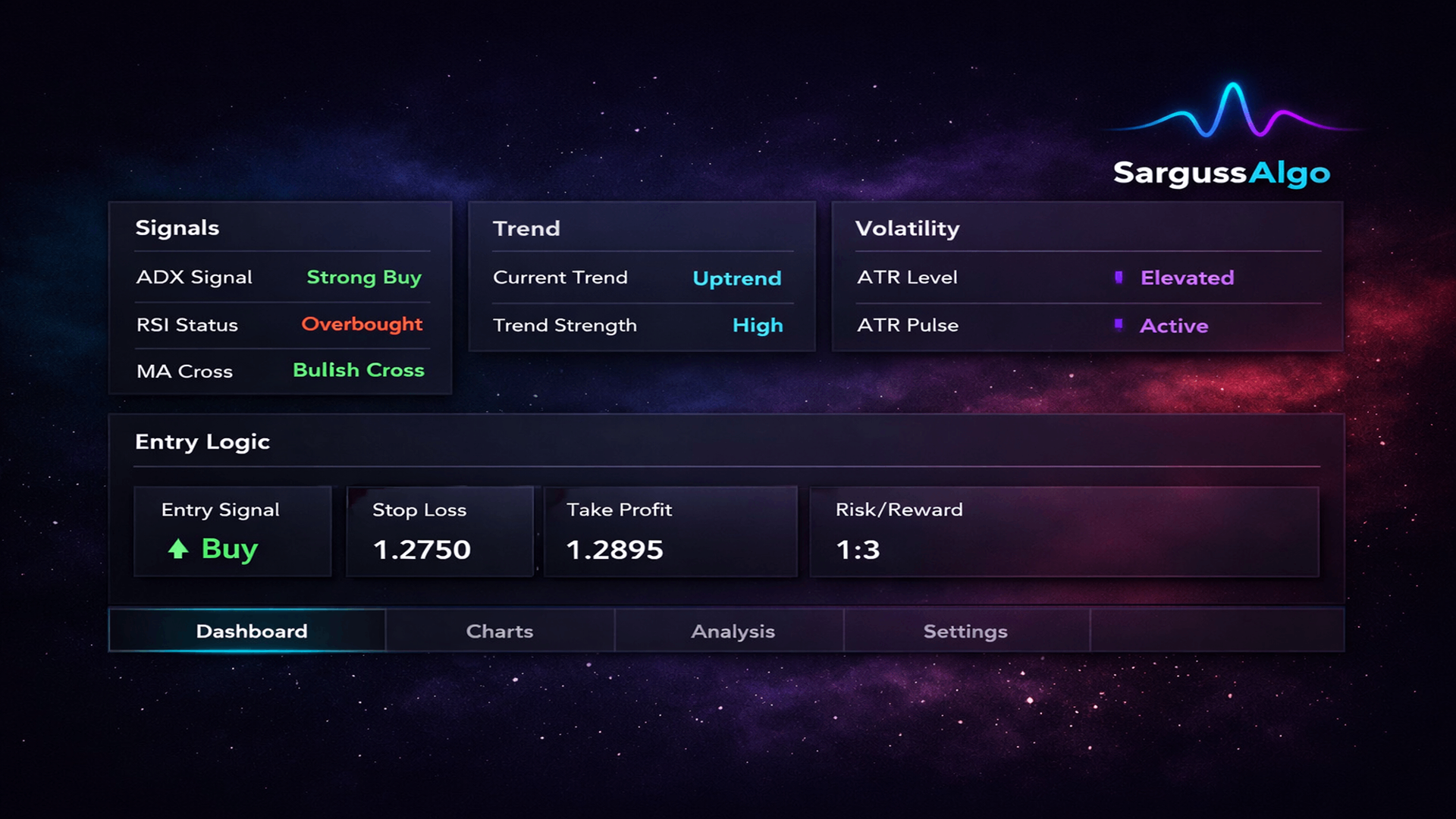Click the Overbought RSI status value

tap(362, 325)
